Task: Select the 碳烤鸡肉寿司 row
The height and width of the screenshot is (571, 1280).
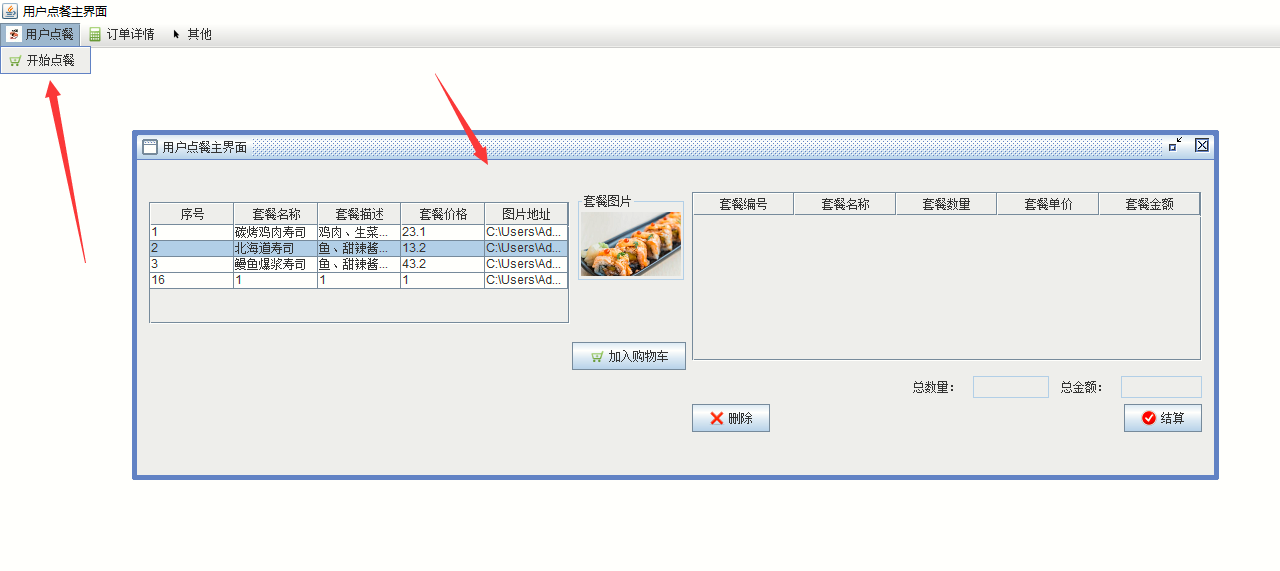Action: point(359,232)
